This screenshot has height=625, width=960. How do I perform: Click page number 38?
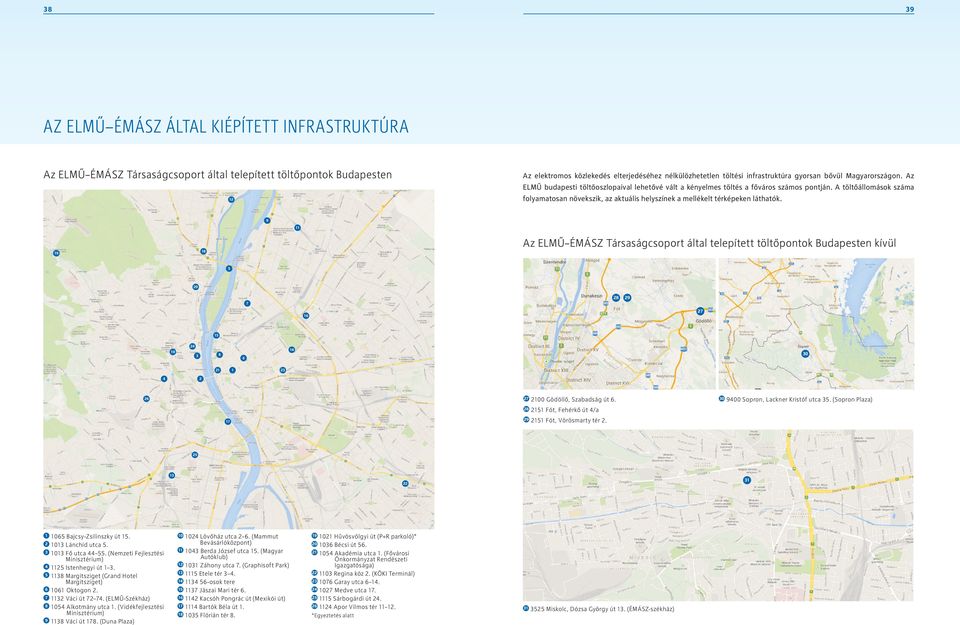48,9
